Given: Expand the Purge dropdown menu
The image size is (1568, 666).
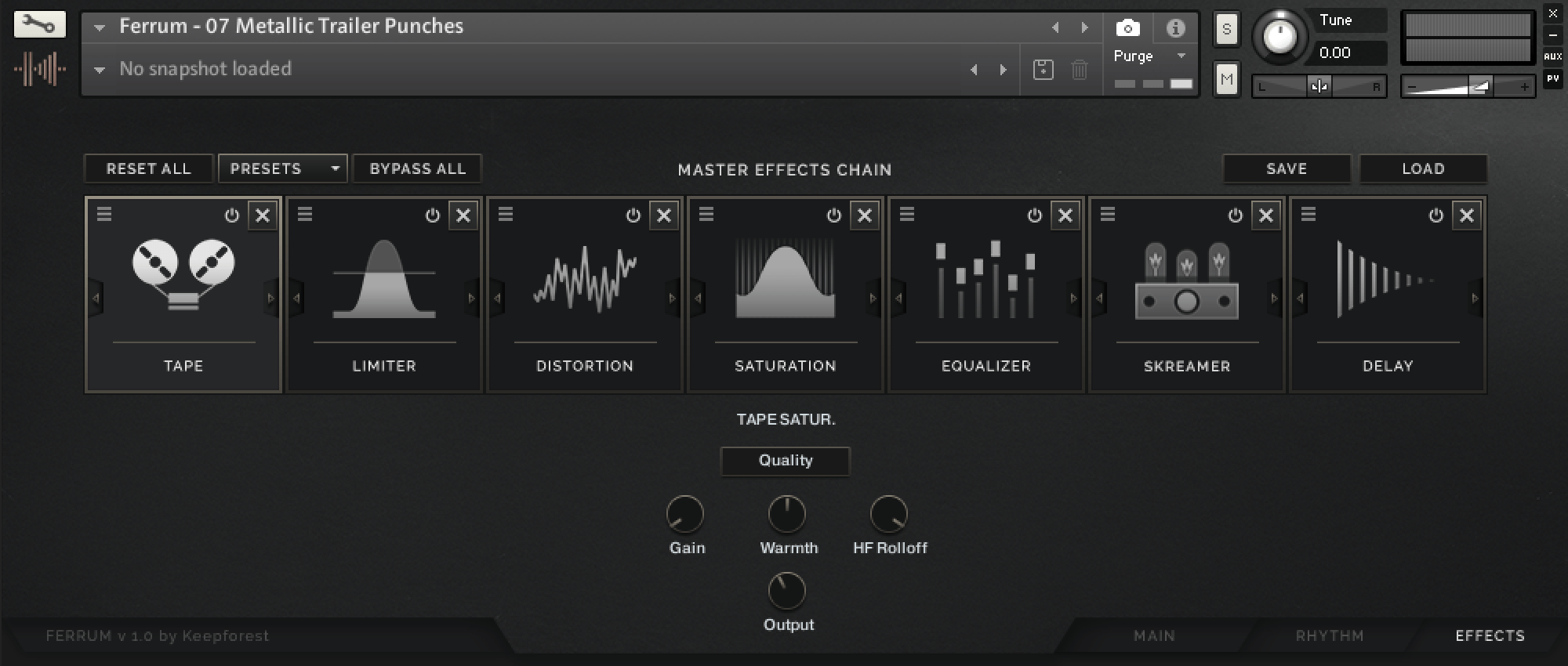Looking at the screenshot, I should coord(1181,56).
